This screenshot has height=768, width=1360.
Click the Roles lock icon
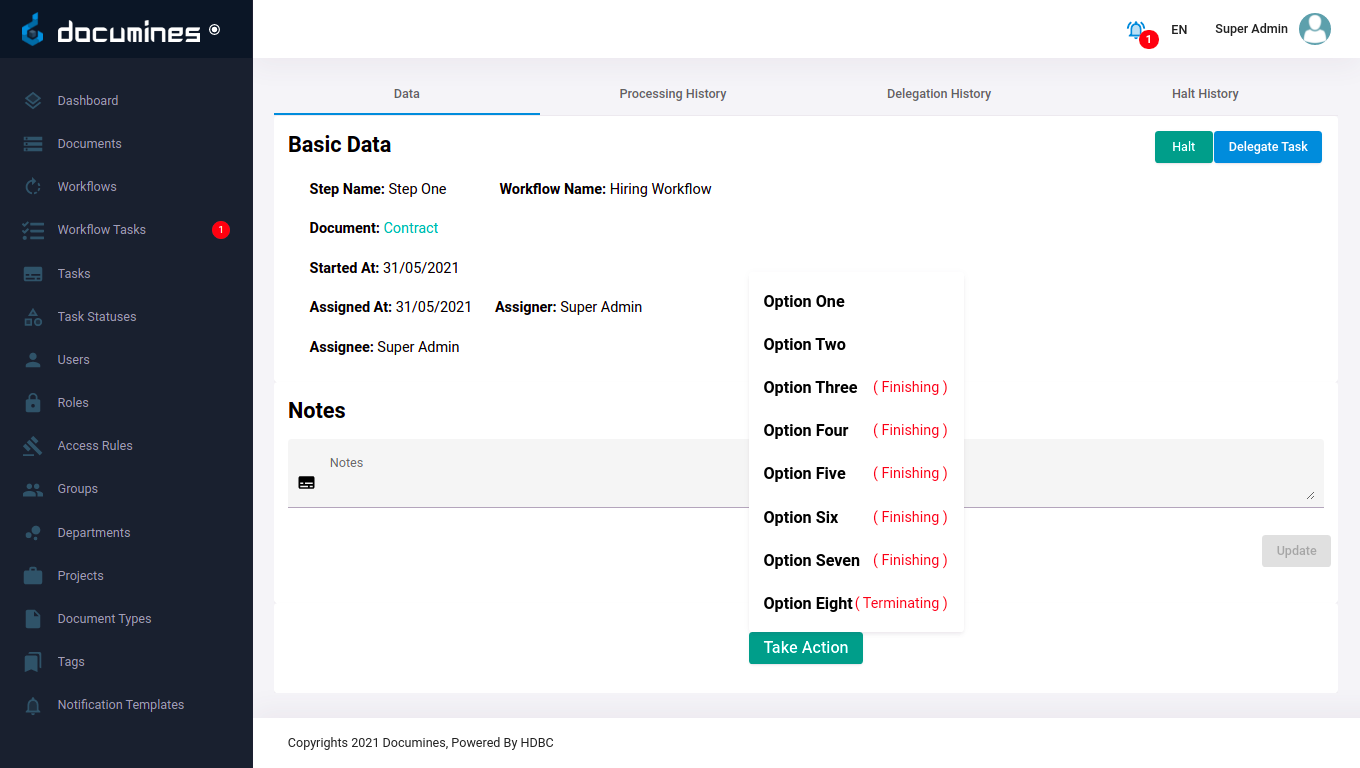coord(33,403)
